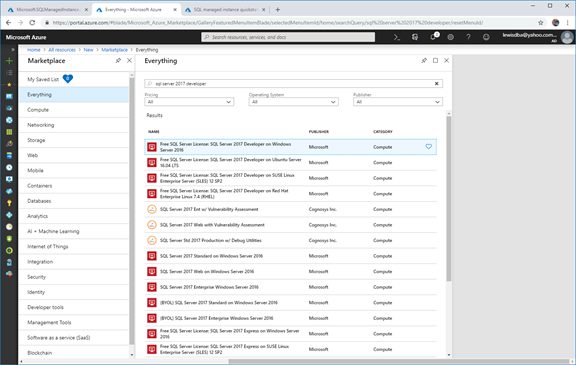
Task: Select Developer tools category
Action: coord(73,307)
